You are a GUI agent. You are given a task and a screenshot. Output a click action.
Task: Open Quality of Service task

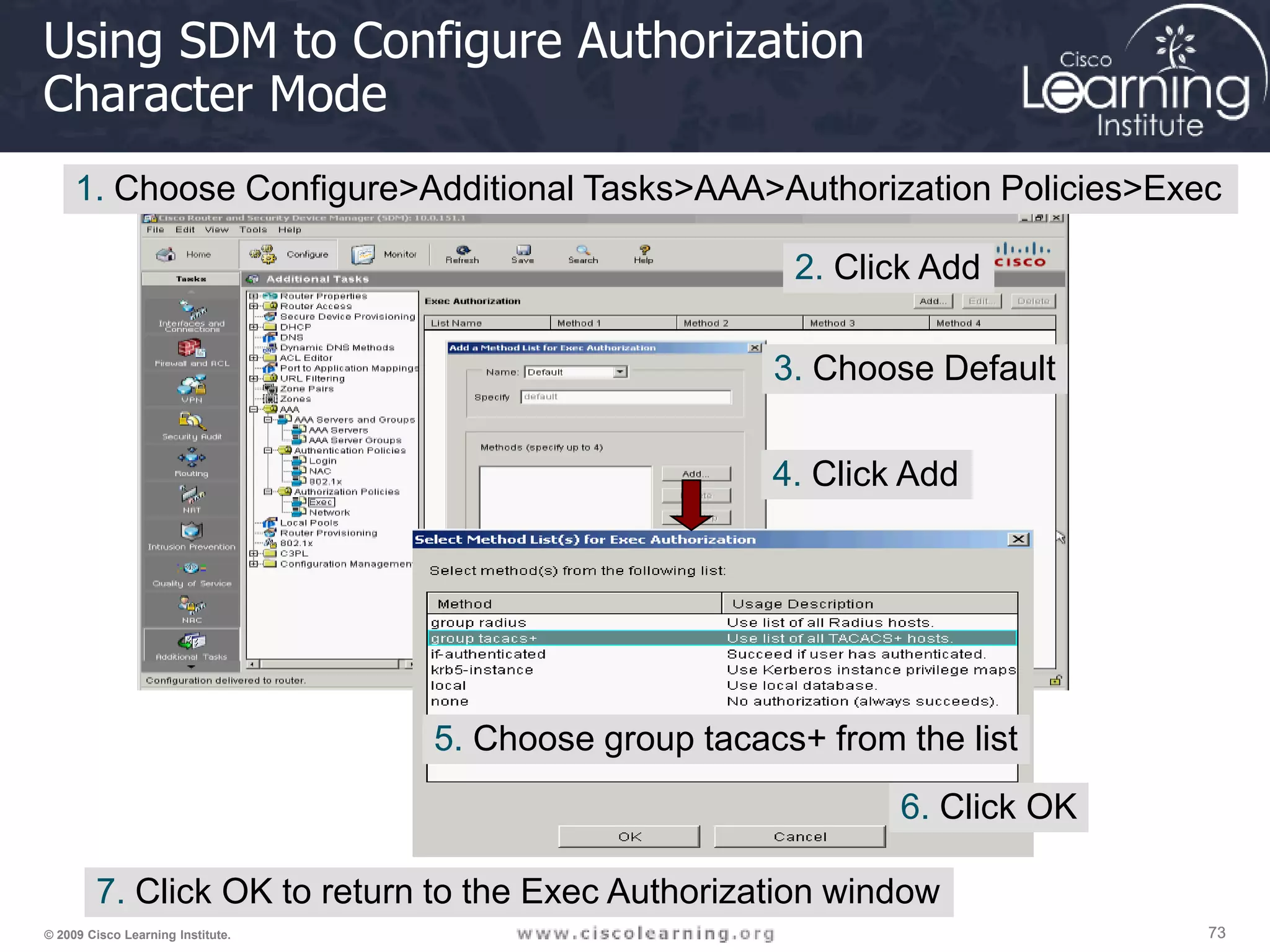[192, 573]
